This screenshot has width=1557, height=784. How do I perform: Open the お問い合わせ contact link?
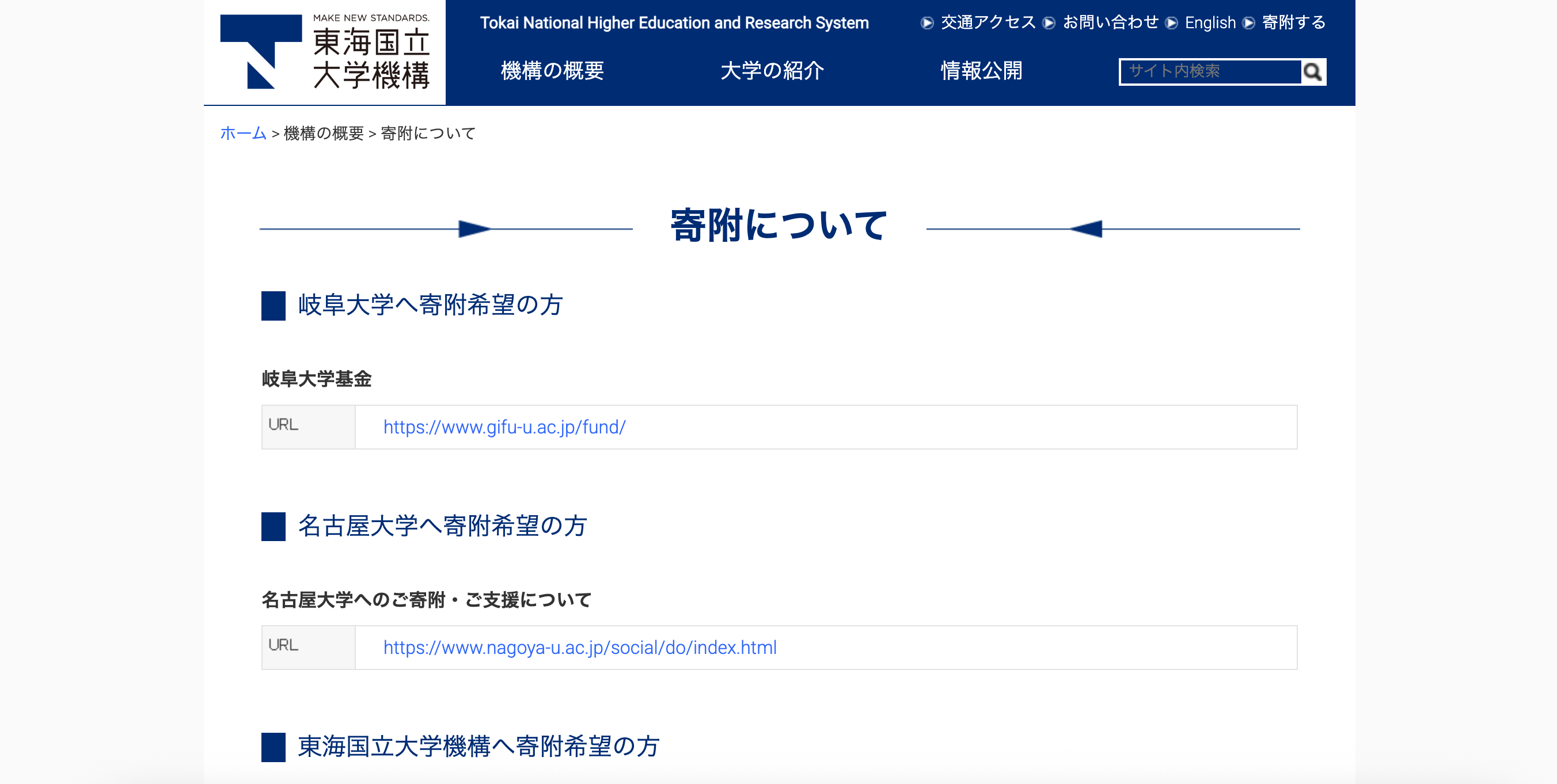pos(1110,23)
